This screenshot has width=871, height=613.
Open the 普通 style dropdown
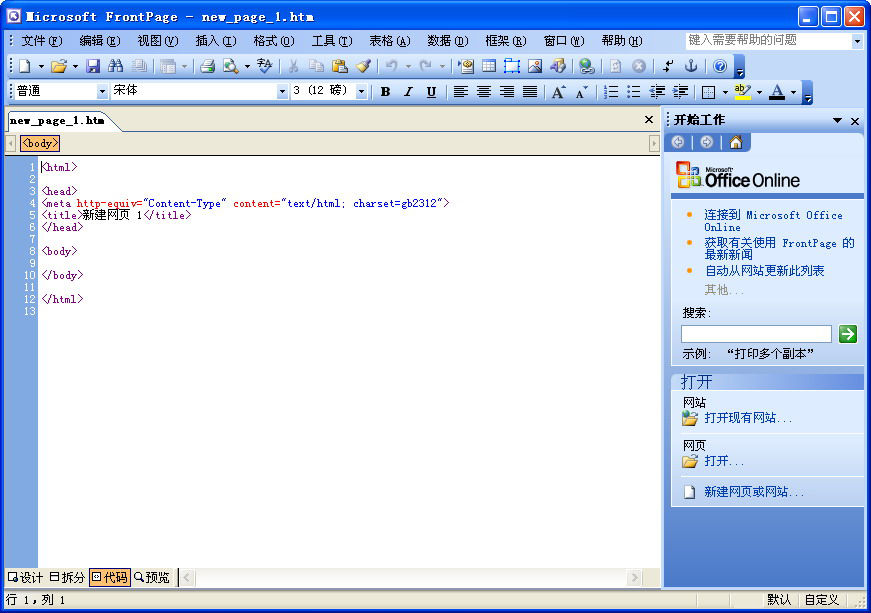tap(102, 92)
